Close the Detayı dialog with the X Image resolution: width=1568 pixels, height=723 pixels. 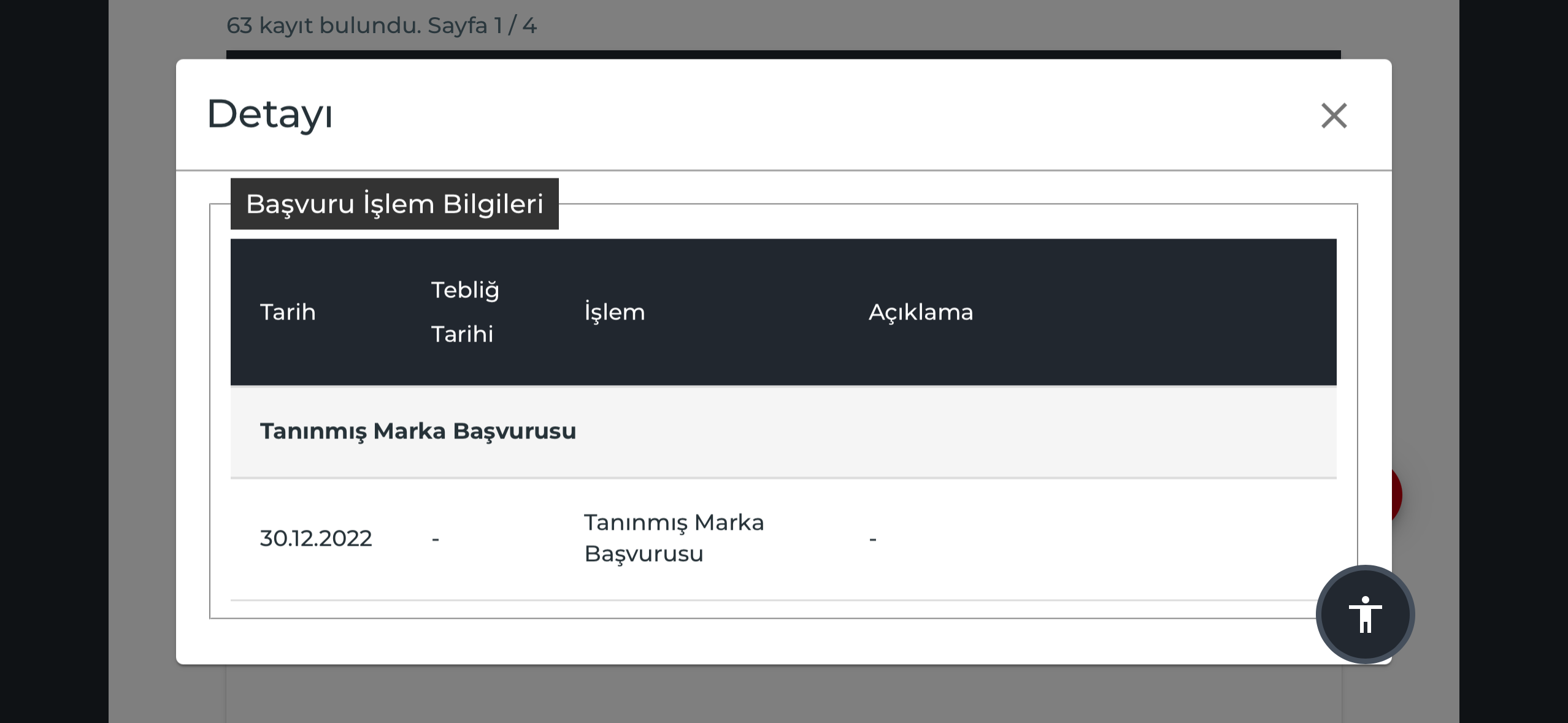pyautogui.click(x=1334, y=115)
